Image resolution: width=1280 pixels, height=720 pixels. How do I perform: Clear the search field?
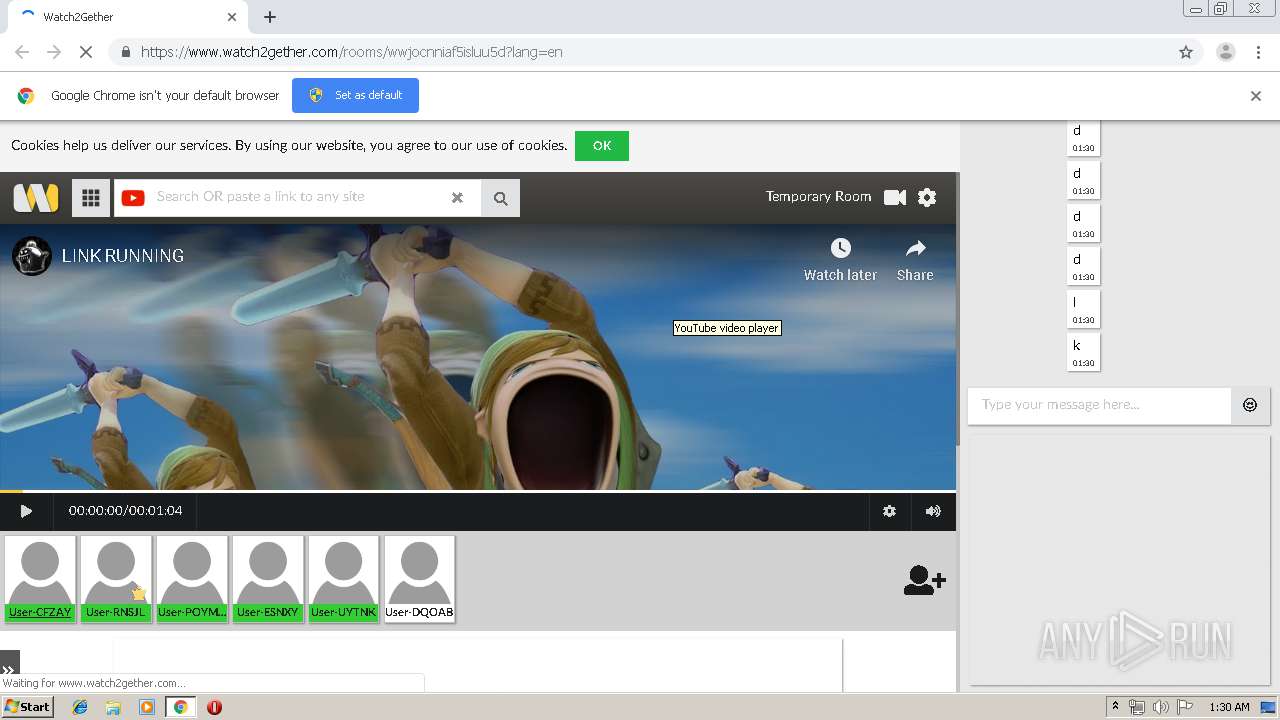[x=457, y=197]
